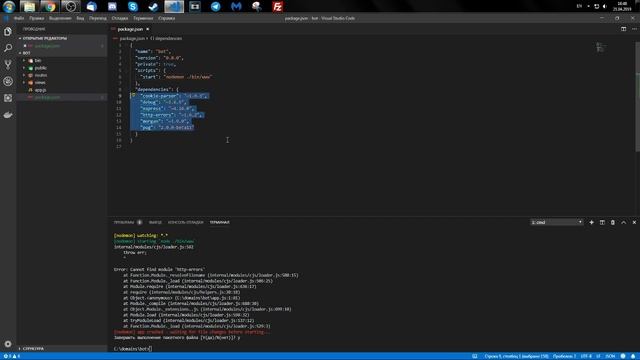
Task: Open the Help menu
Action: 167,18
